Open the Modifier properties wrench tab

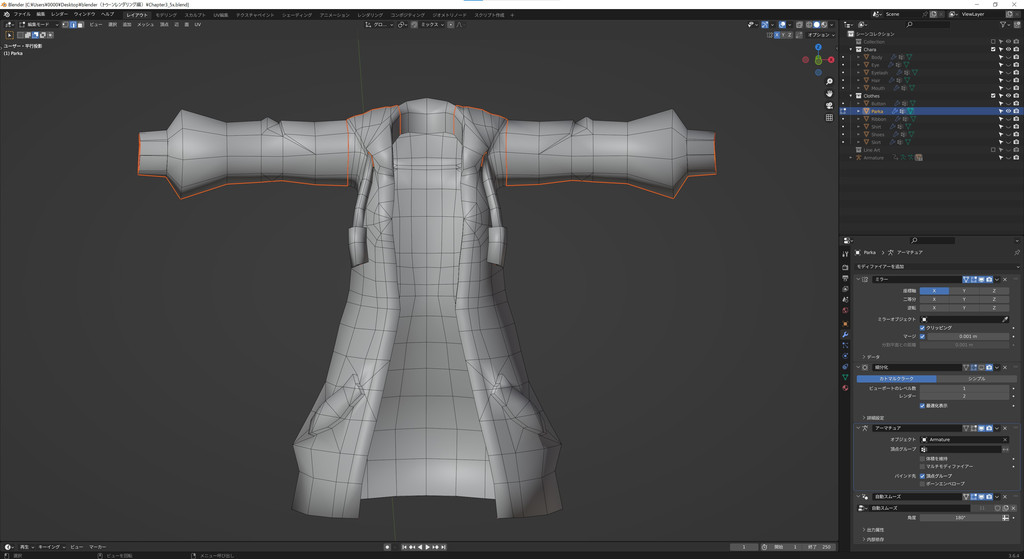point(845,334)
